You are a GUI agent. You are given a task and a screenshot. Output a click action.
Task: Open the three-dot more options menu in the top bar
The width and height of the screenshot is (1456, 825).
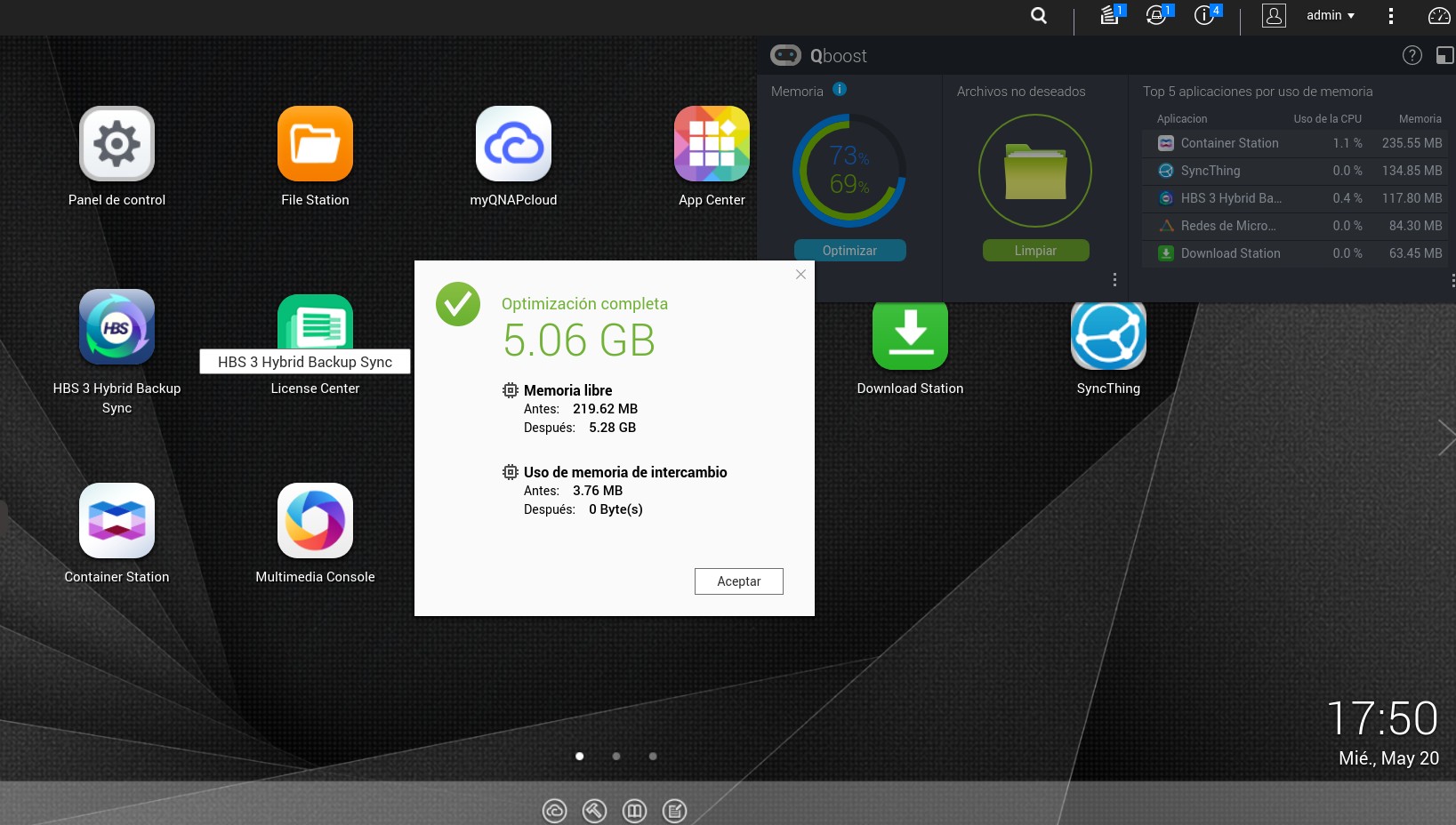[x=1391, y=15]
